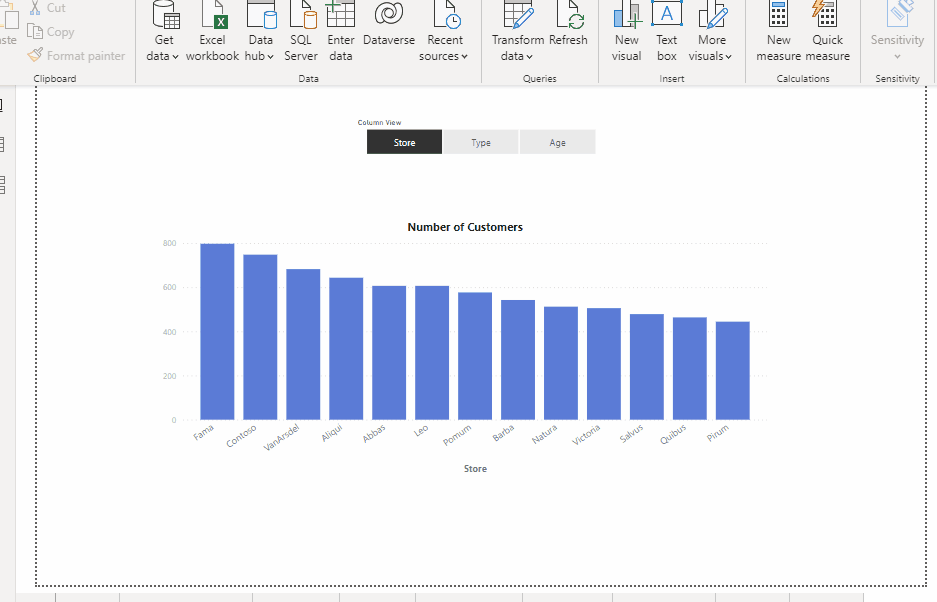Switch slicer to Type

point(480,141)
